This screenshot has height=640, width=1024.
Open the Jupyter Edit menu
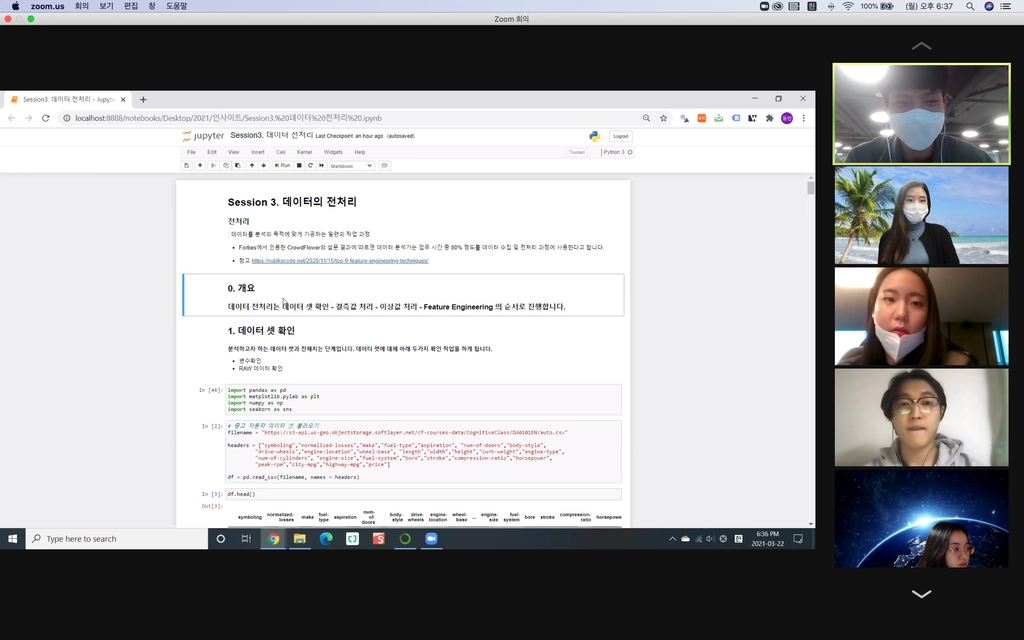(x=212, y=152)
